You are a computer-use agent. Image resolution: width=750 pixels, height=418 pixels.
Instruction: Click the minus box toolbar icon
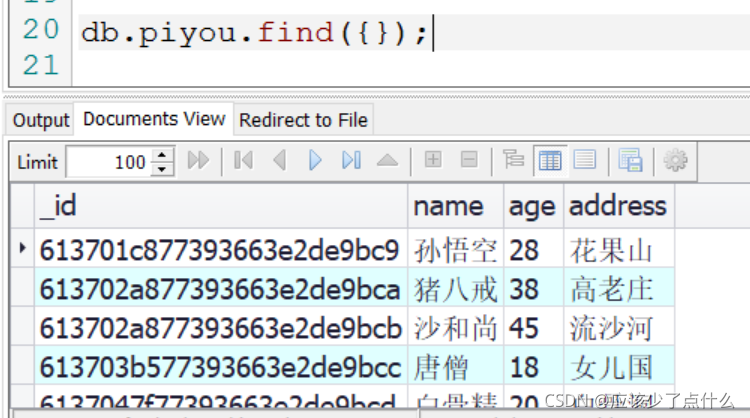(469, 160)
